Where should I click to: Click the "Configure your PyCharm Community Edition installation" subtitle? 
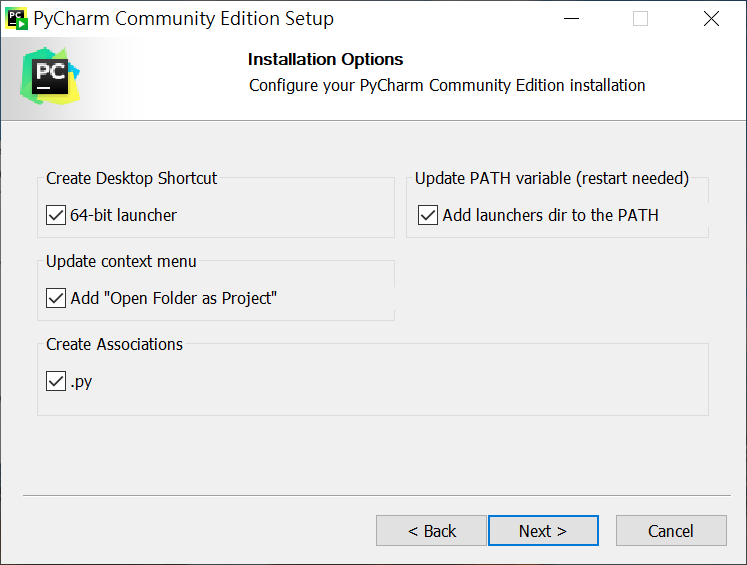coord(447,85)
